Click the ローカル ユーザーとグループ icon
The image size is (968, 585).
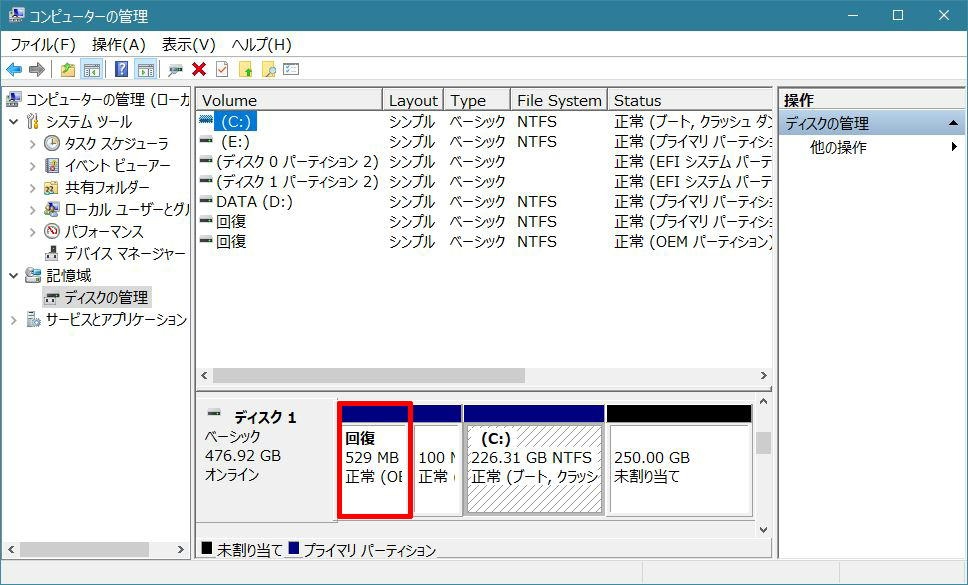coord(52,210)
